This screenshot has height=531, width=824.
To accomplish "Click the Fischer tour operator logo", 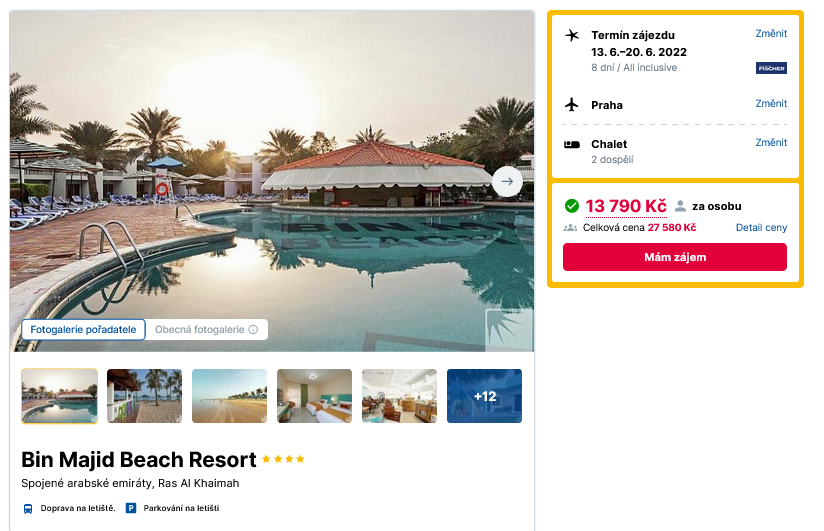I will (x=771, y=68).
